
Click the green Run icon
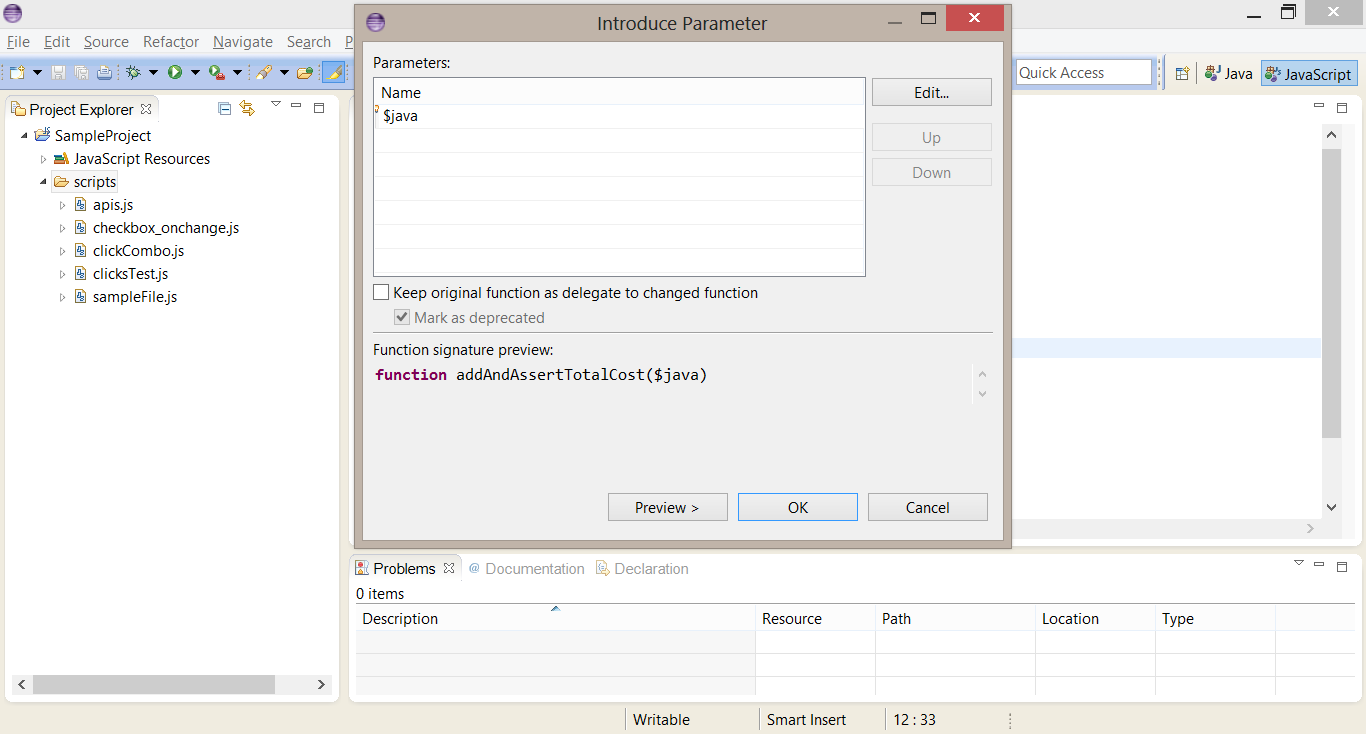pyautogui.click(x=176, y=72)
